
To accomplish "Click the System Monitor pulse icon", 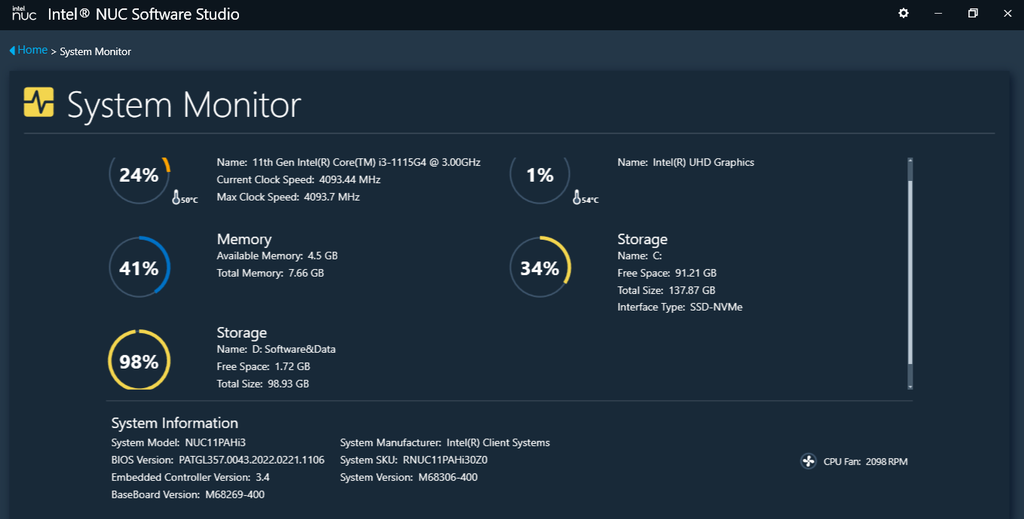I will [x=39, y=102].
